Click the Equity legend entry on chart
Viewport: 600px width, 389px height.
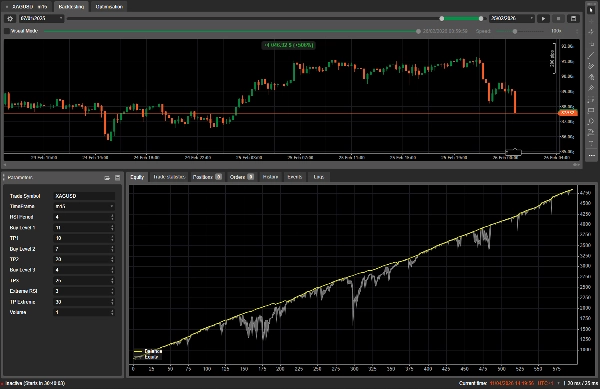(x=147, y=357)
